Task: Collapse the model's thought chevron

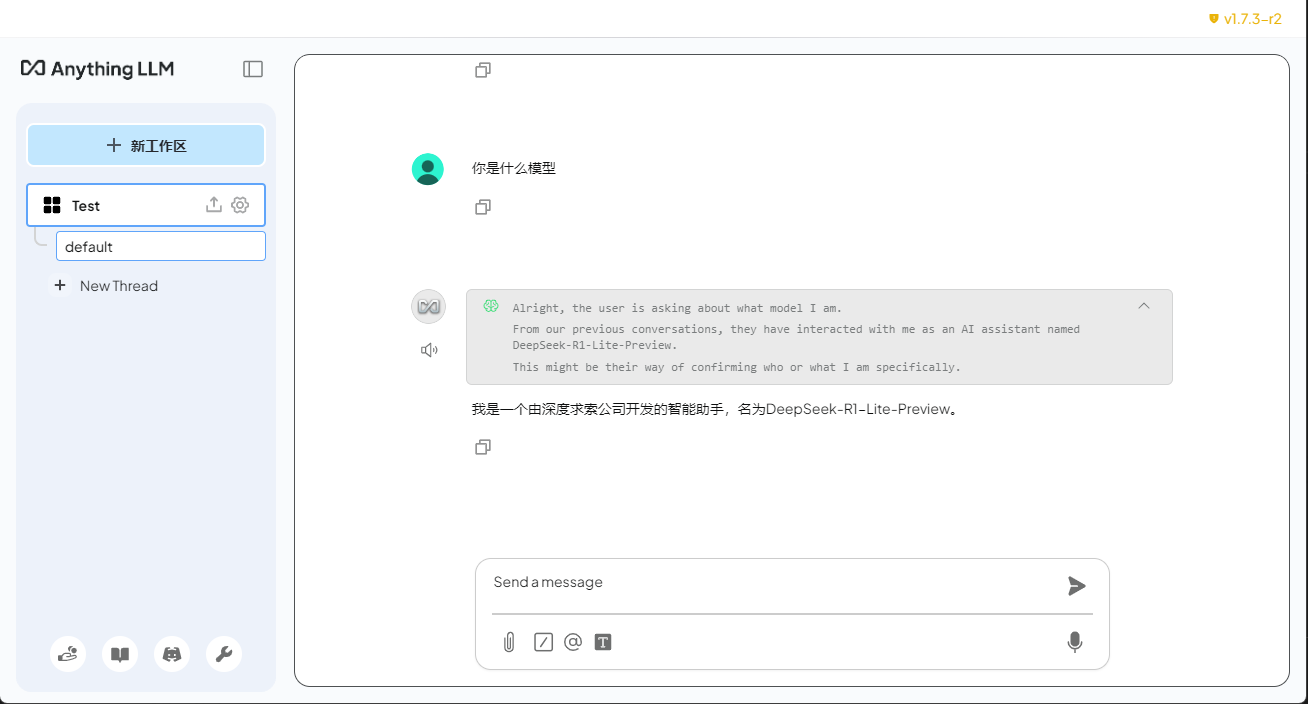Action: [x=1144, y=306]
